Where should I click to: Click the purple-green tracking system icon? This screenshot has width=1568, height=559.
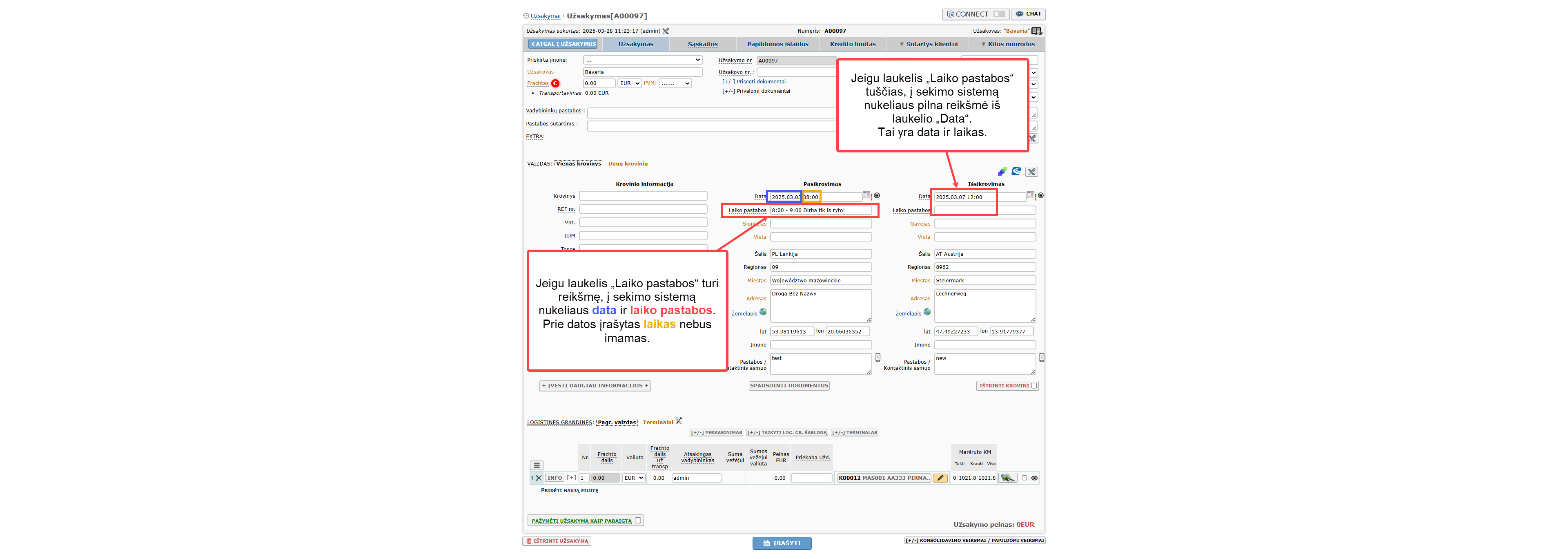(x=1002, y=172)
